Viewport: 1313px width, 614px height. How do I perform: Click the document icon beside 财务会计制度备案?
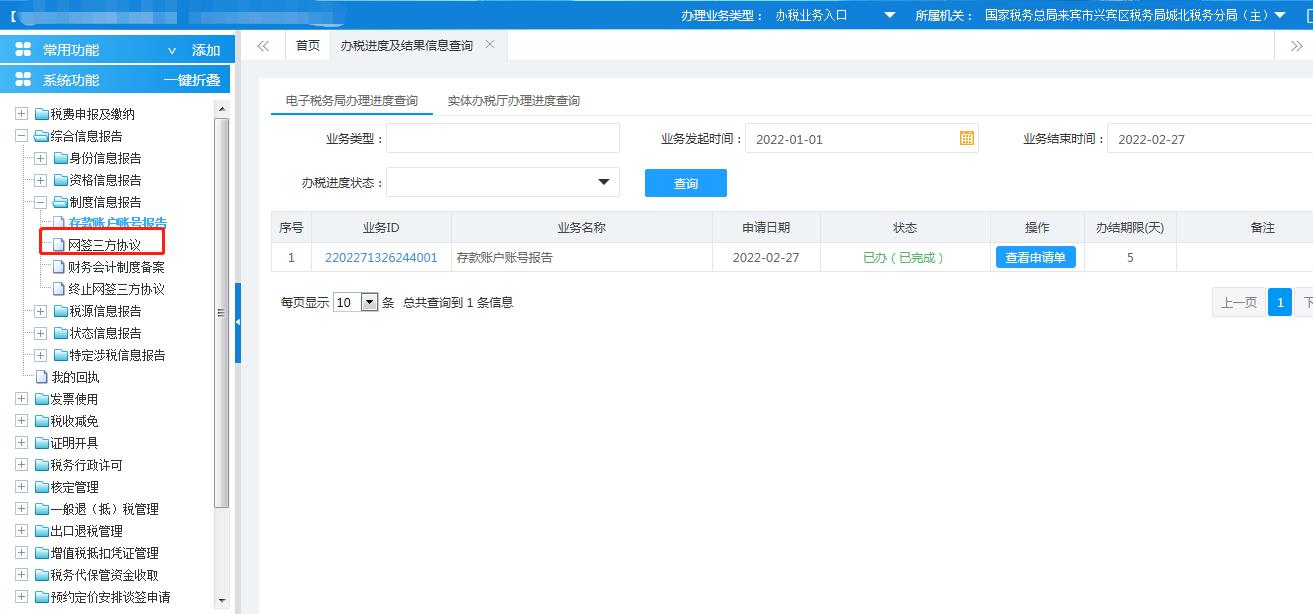(x=59, y=265)
